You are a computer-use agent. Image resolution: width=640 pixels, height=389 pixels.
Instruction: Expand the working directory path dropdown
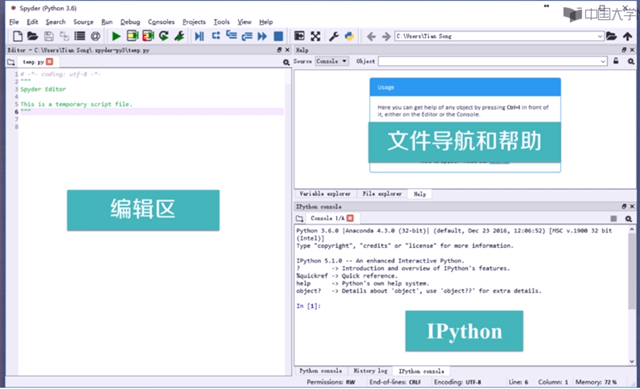pos(600,36)
